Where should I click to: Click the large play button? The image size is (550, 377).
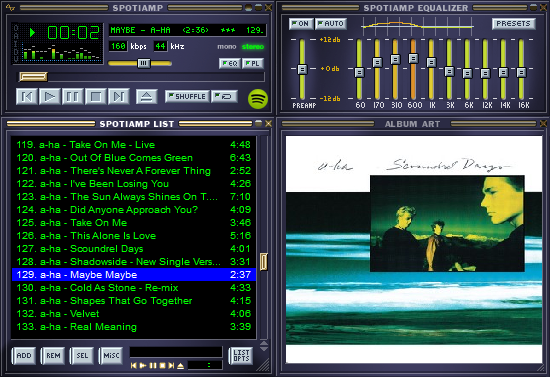pos(49,96)
